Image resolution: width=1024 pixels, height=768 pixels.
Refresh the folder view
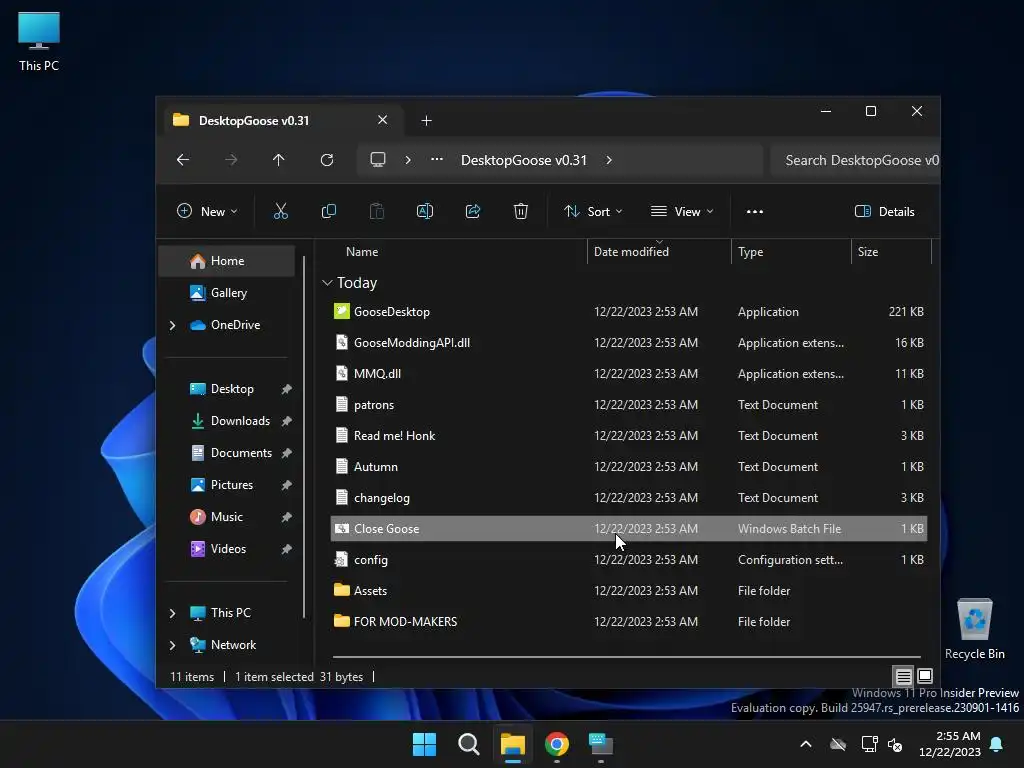click(x=327, y=160)
